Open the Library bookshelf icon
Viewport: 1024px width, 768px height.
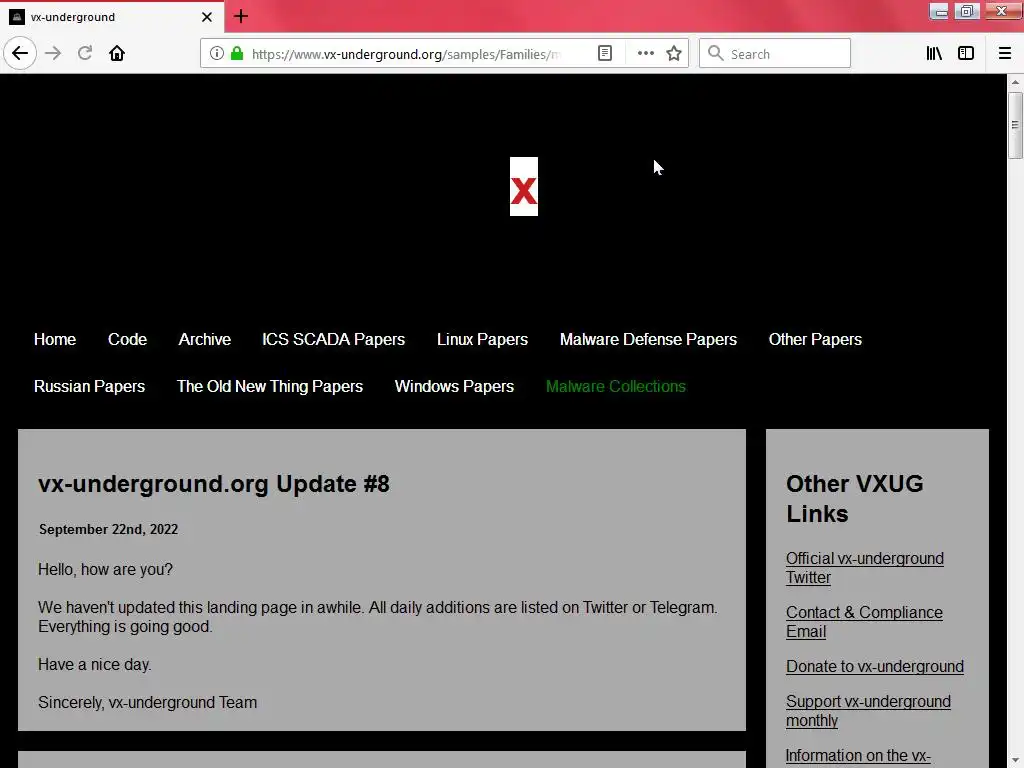[x=934, y=54]
